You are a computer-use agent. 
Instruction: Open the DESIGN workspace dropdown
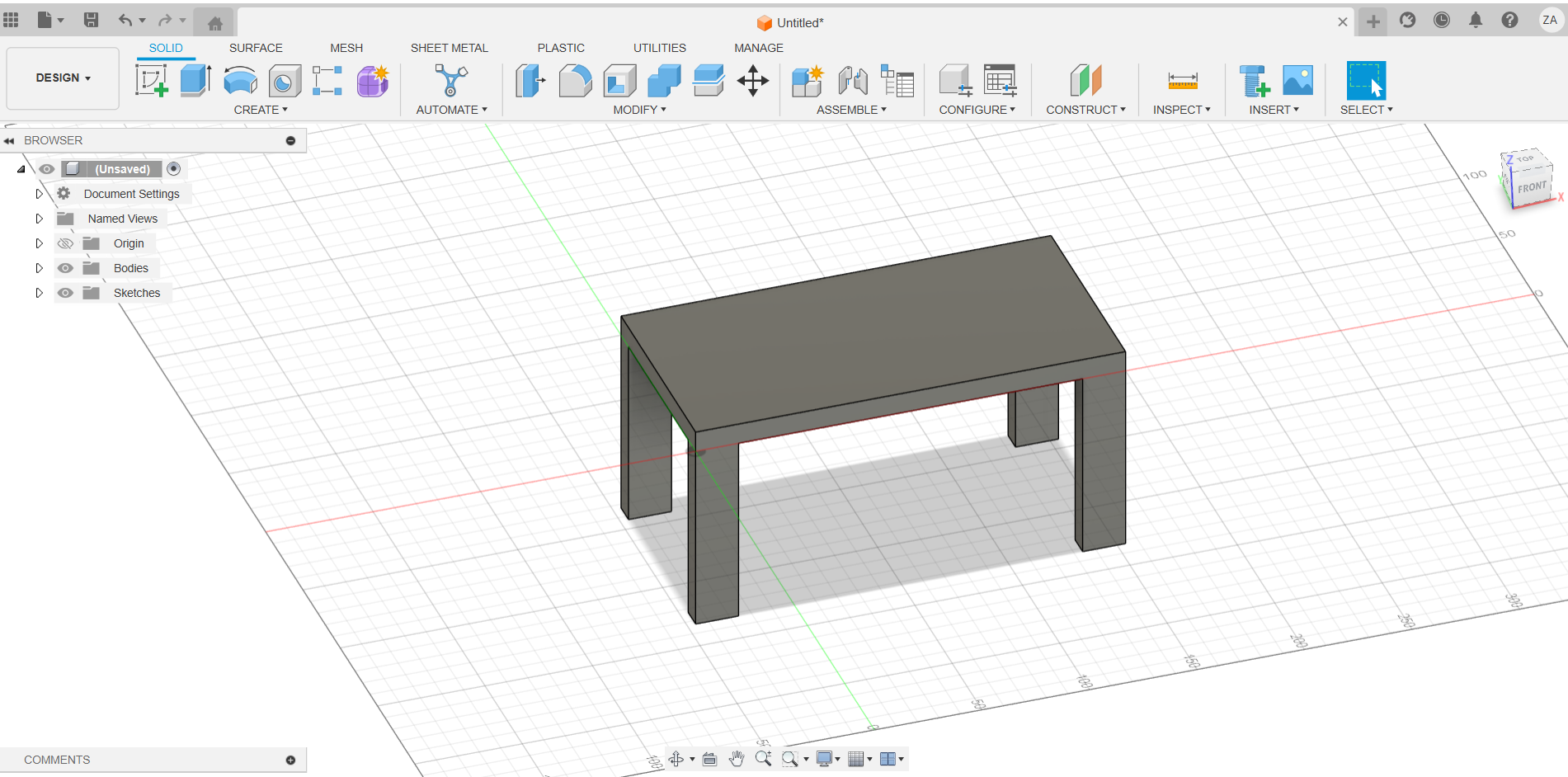(x=63, y=78)
